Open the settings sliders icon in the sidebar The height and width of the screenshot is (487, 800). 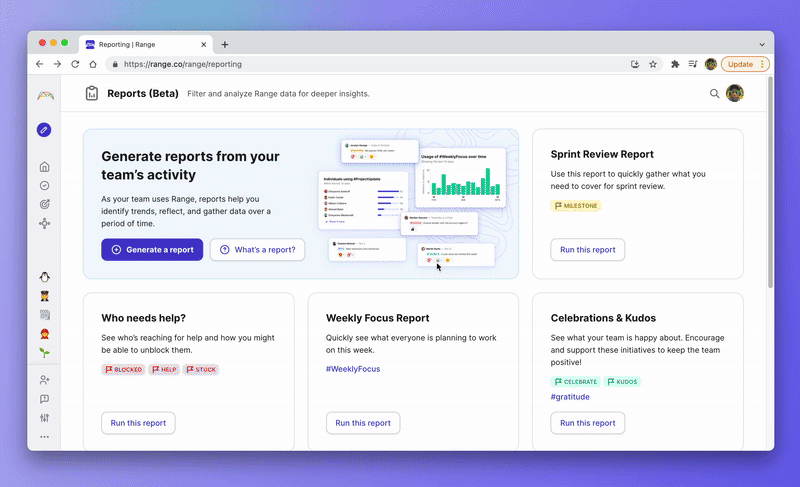44,418
